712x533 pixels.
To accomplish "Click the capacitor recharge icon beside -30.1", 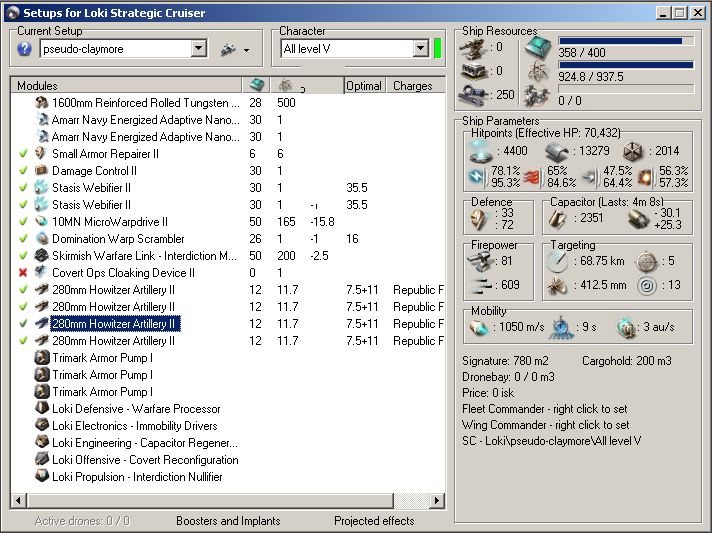I will tap(639, 219).
